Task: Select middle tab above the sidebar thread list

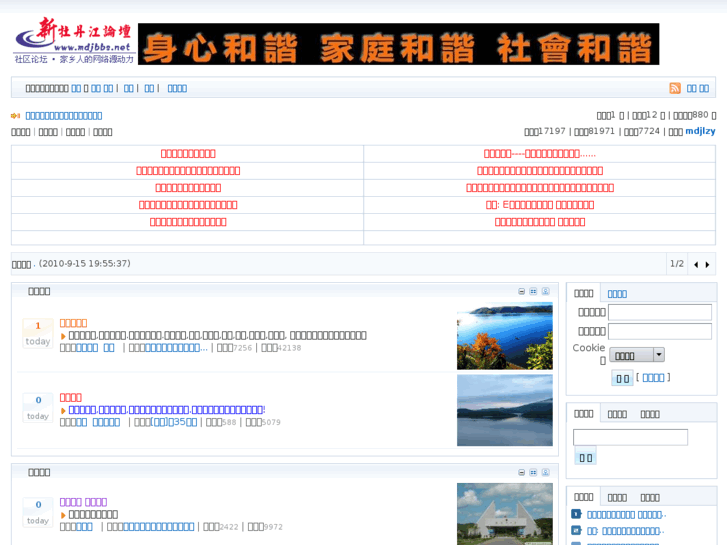Action: pyautogui.click(x=617, y=497)
